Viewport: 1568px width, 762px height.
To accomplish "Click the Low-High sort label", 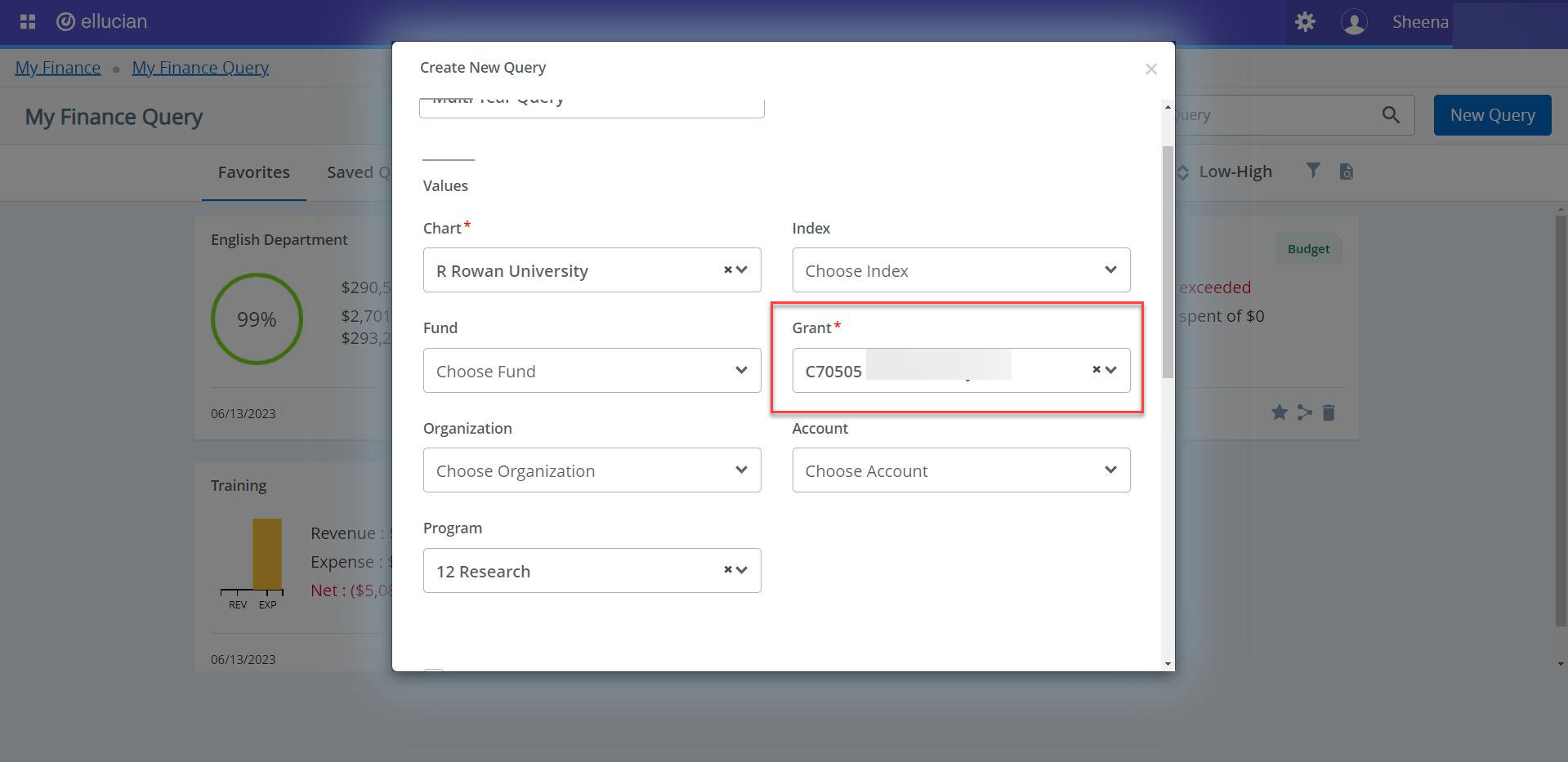I will coord(1235,172).
